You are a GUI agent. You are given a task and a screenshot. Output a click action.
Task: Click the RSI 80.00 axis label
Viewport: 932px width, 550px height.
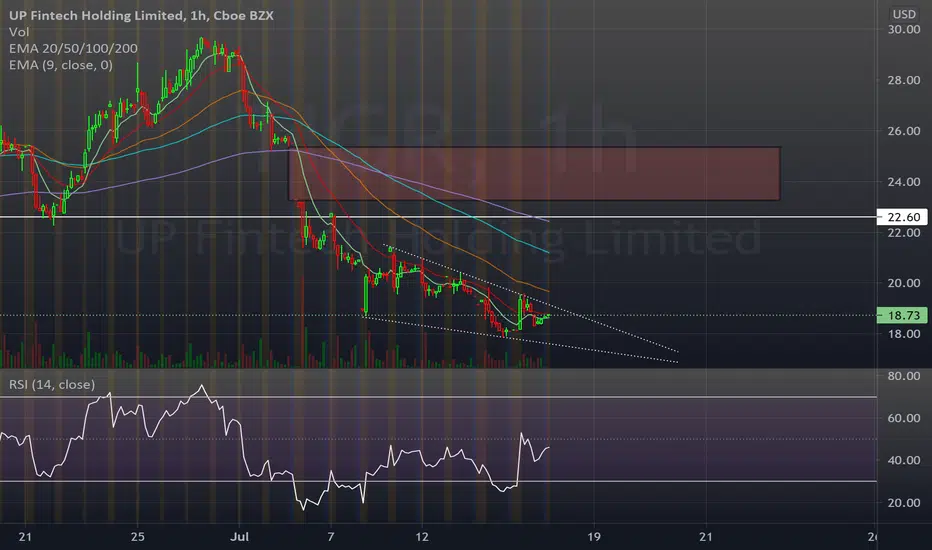[x=903, y=376]
